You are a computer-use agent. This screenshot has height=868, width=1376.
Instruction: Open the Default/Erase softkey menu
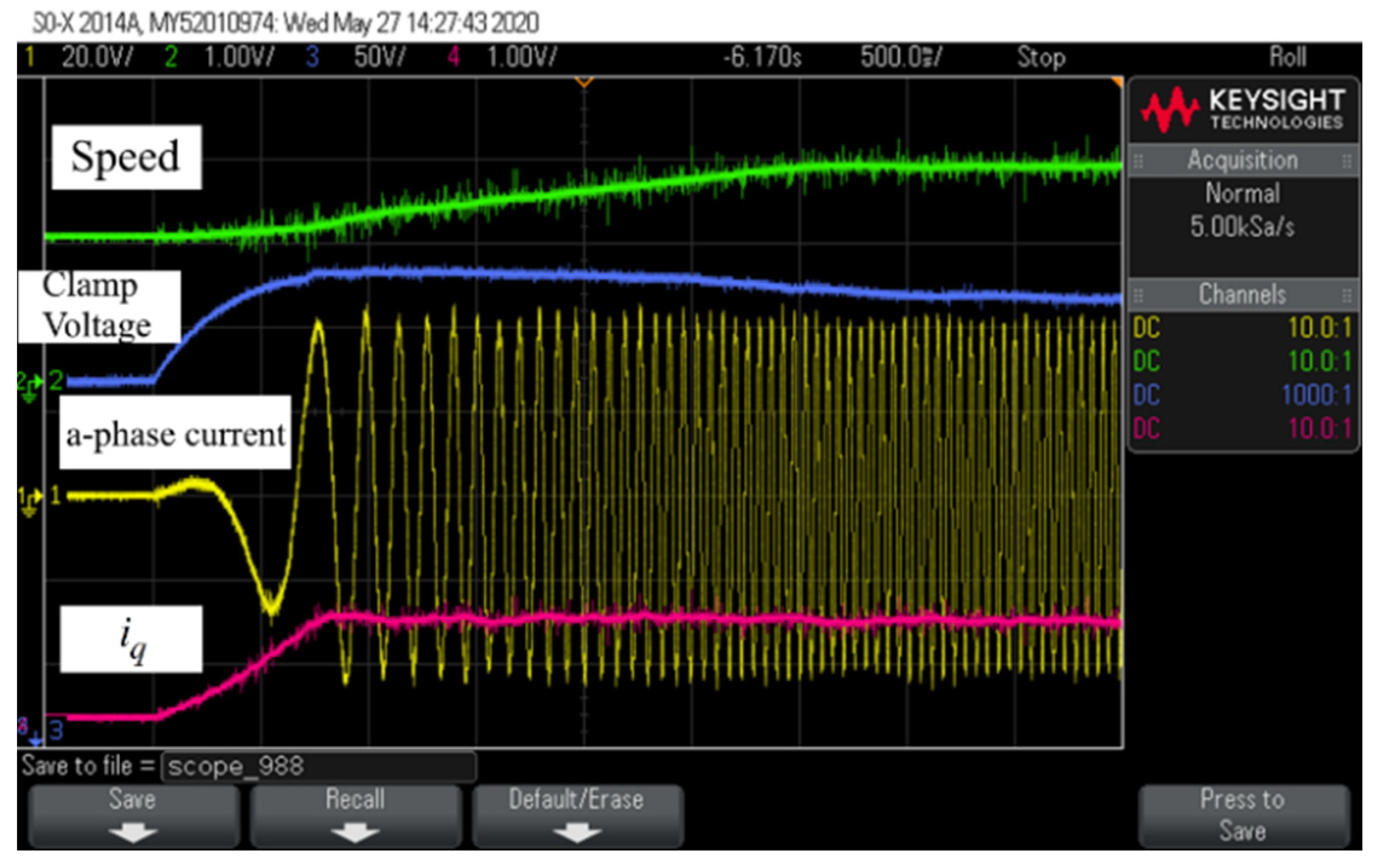576,815
